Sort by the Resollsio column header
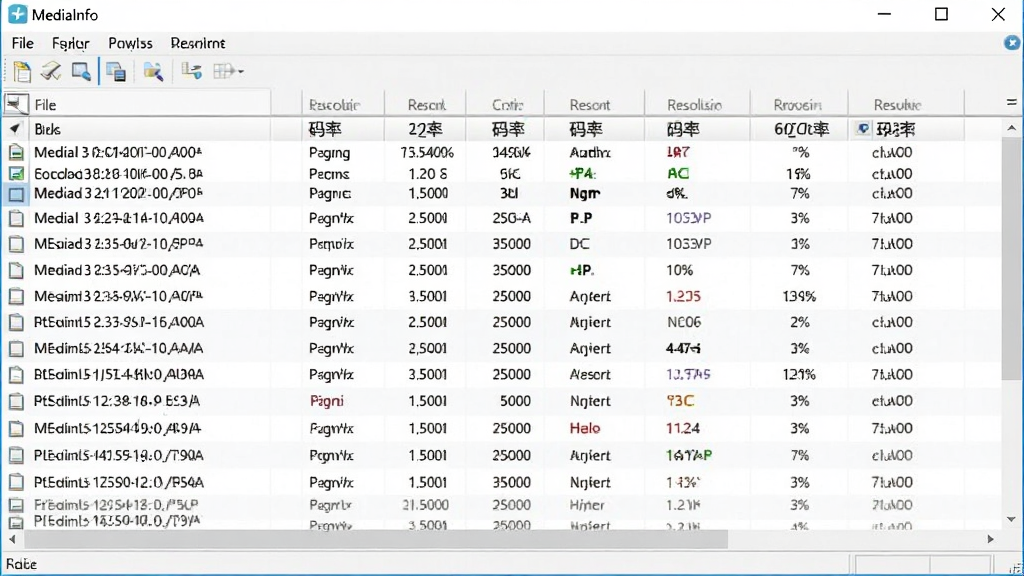Image resolution: width=1024 pixels, height=576 pixels. point(697,104)
